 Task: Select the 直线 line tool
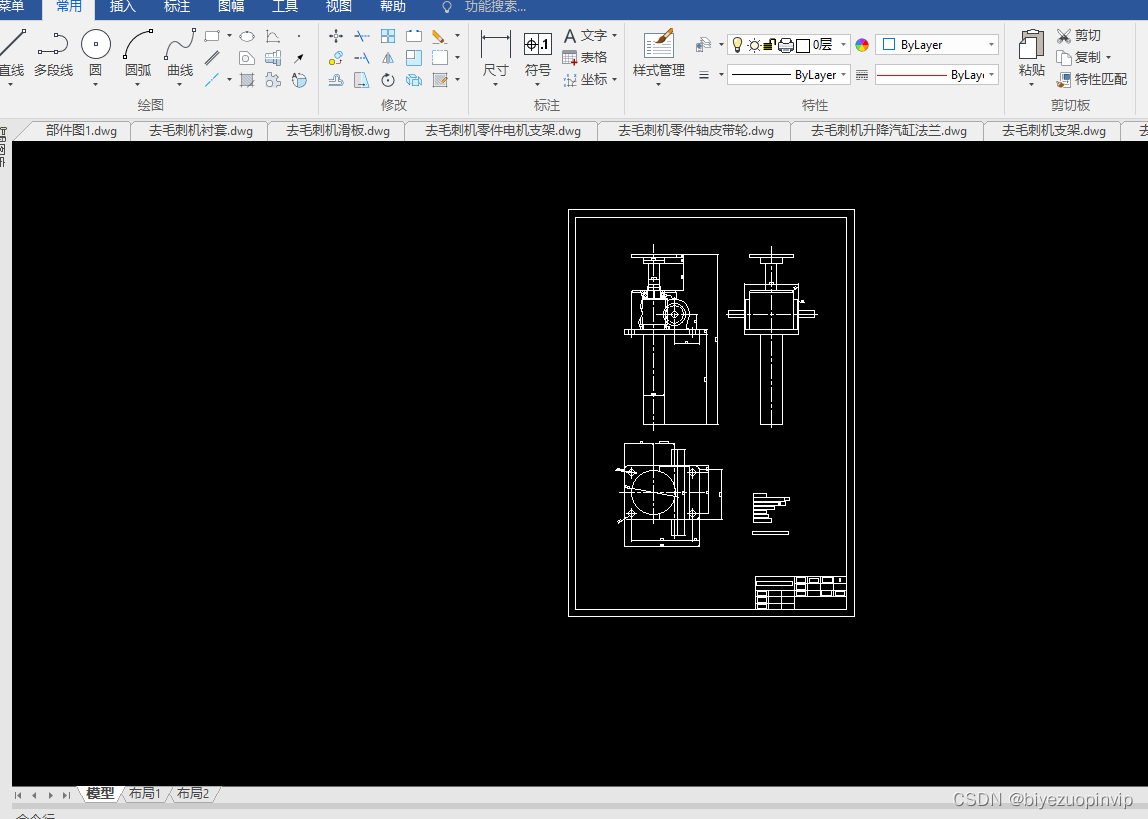click(11, 53)
